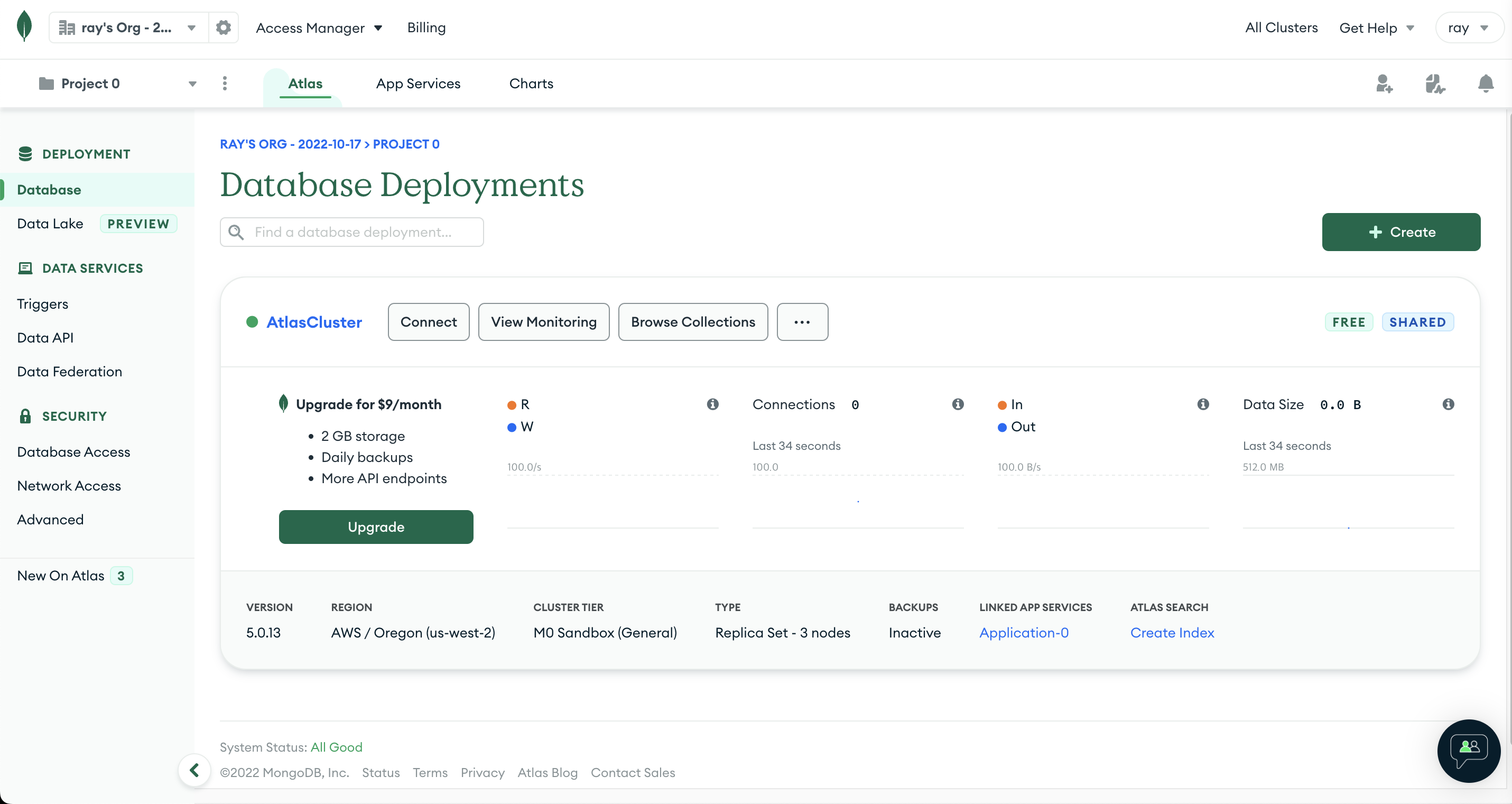
Task: Open the project activity feed icon
Action: pos(1435,84)
